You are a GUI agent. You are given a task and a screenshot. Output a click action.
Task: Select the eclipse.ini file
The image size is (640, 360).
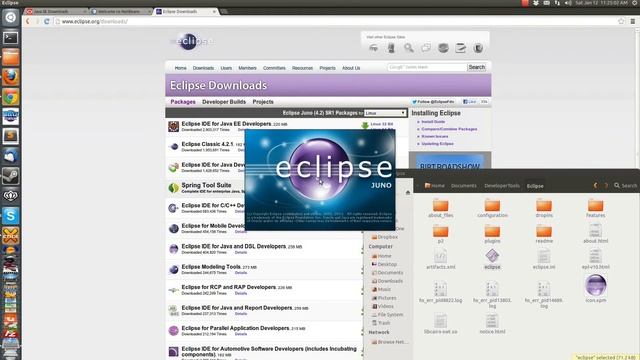(544, 260)
